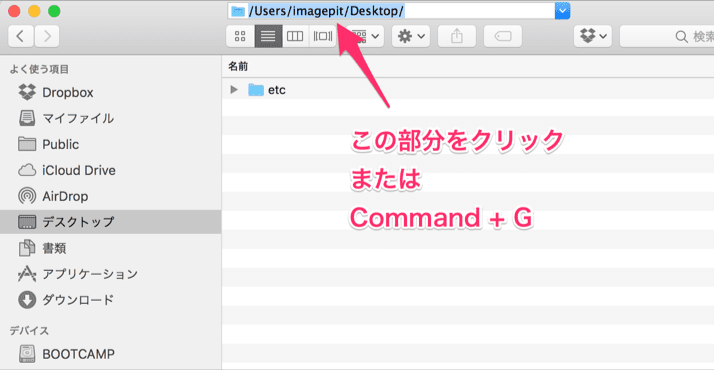Viewport: 714px width, 370px height.
Task: Select list view mode button
Action: click(x=268, y=36)
